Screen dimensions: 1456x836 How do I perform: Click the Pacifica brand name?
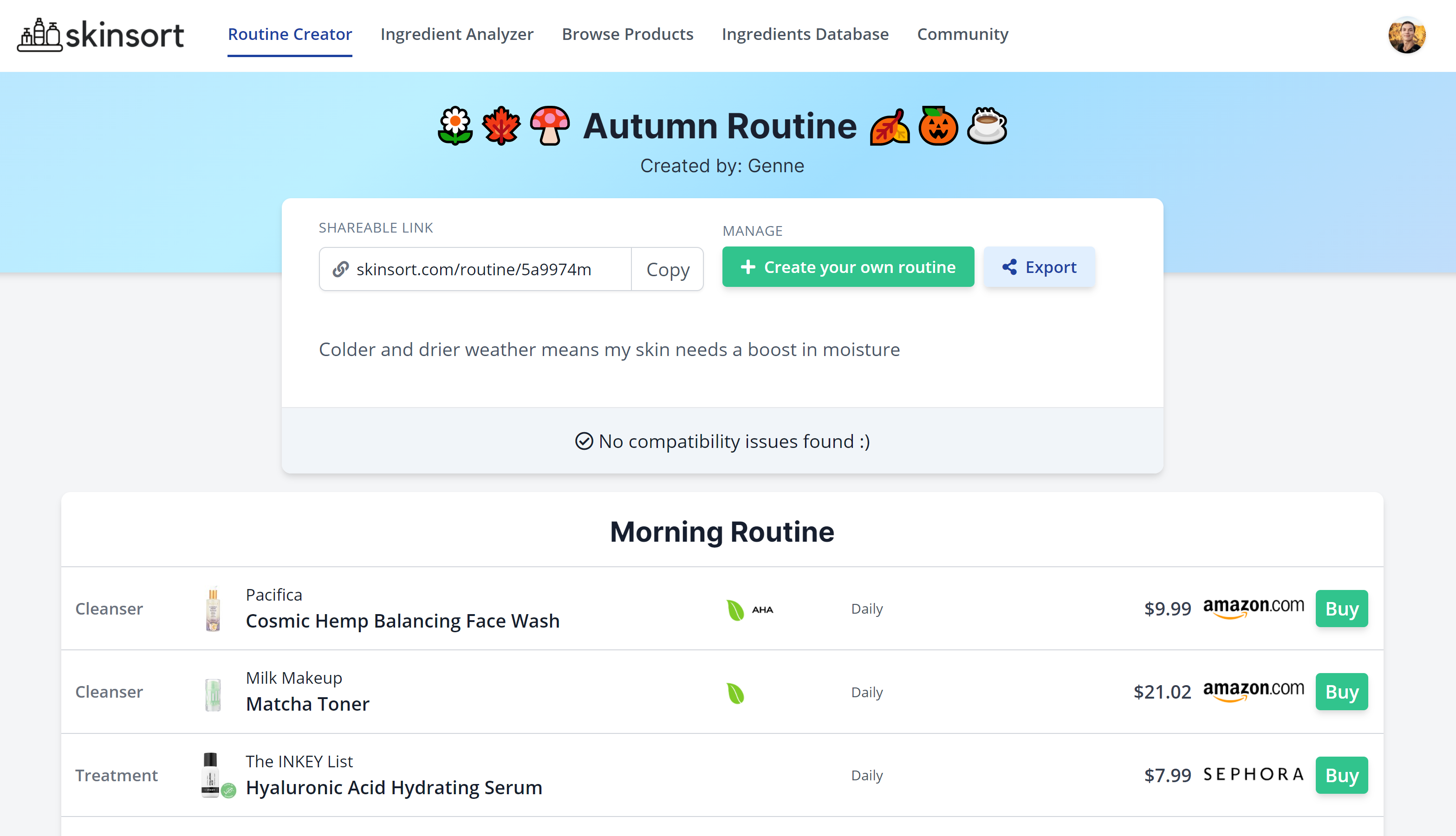point(274,595)
